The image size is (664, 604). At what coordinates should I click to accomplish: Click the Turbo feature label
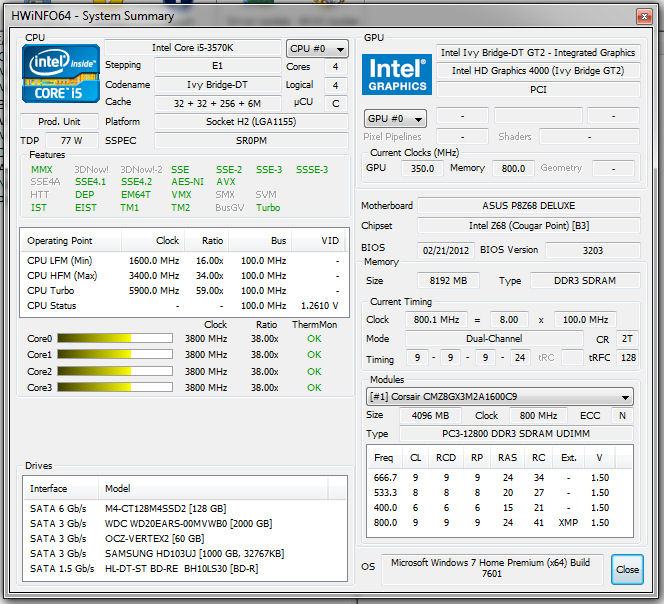tap(268, 208)
